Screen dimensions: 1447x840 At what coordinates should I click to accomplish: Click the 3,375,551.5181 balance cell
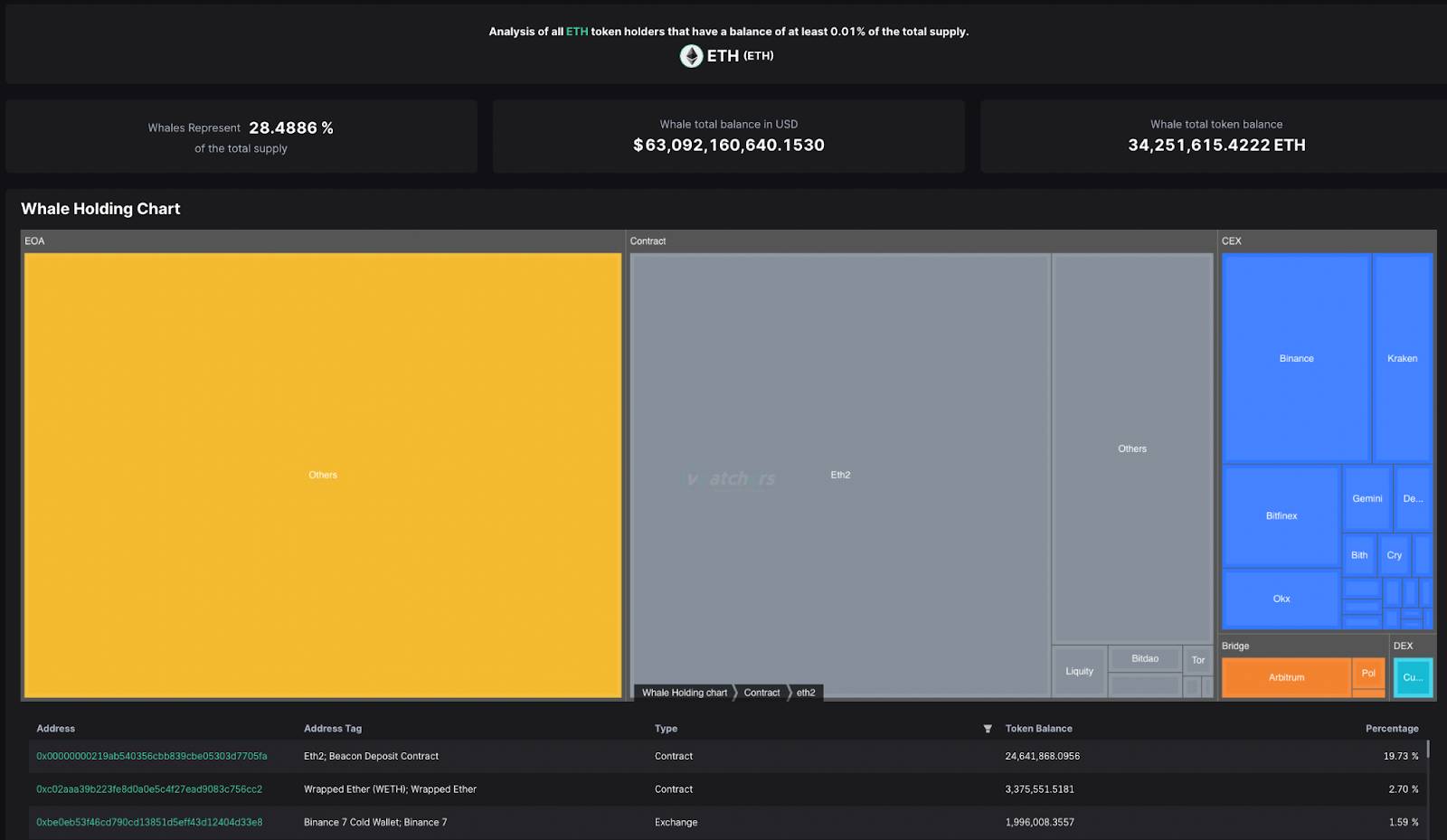click(x=1039, y=789)
